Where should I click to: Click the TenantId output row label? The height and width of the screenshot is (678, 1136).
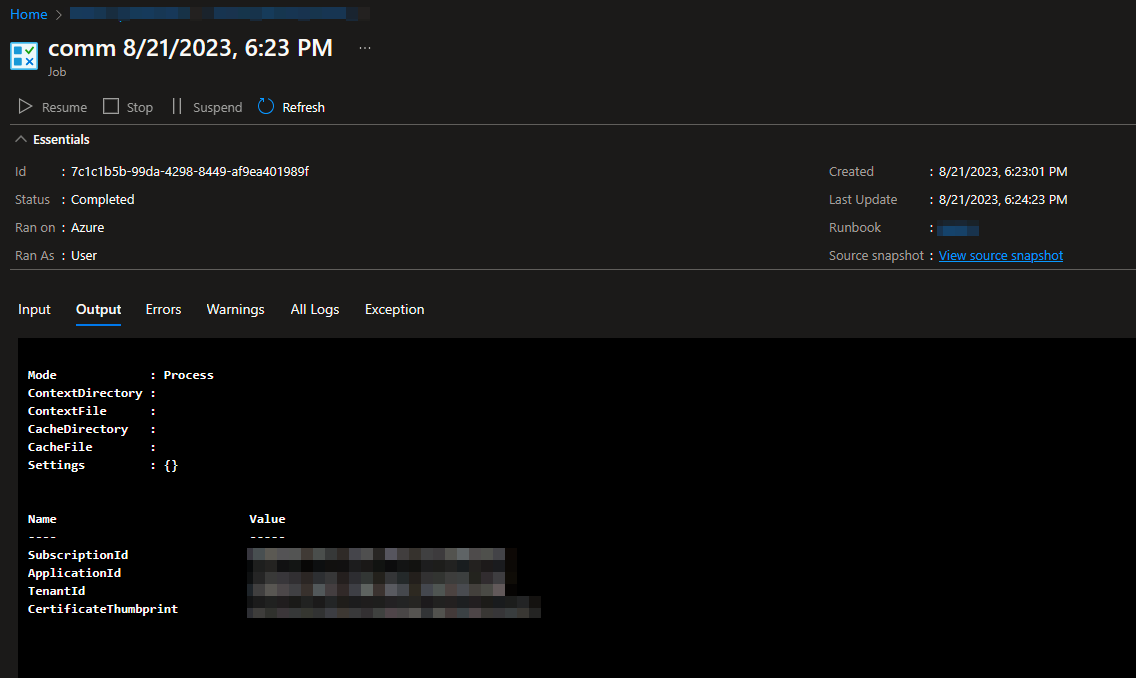click(57, 591)
